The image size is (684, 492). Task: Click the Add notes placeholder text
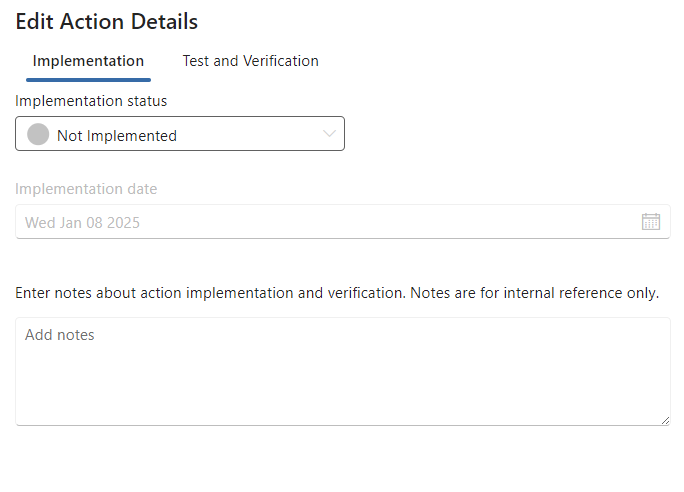coord(60,335)
